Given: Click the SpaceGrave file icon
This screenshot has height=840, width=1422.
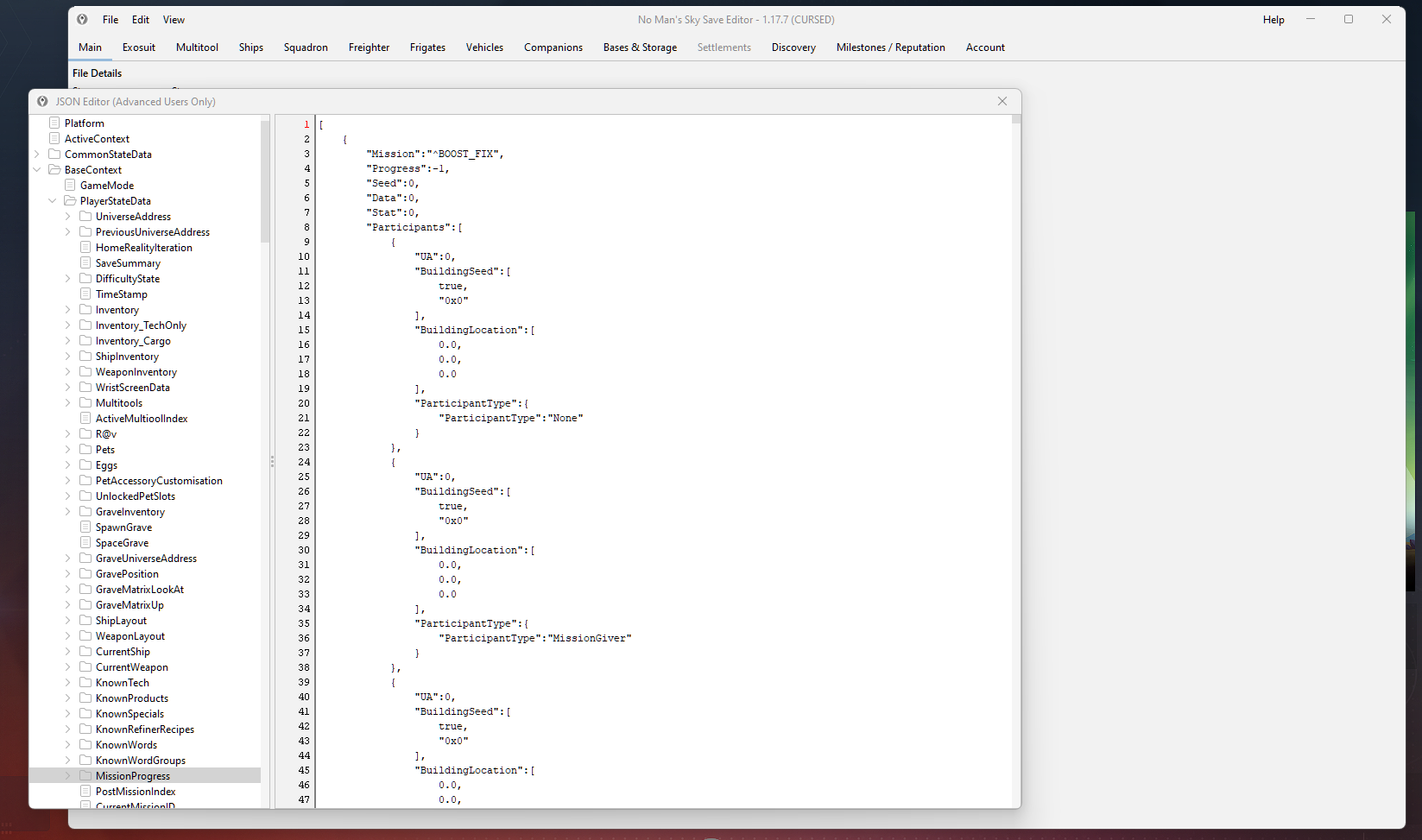Looking at the screenshot, I should (85, 542).
